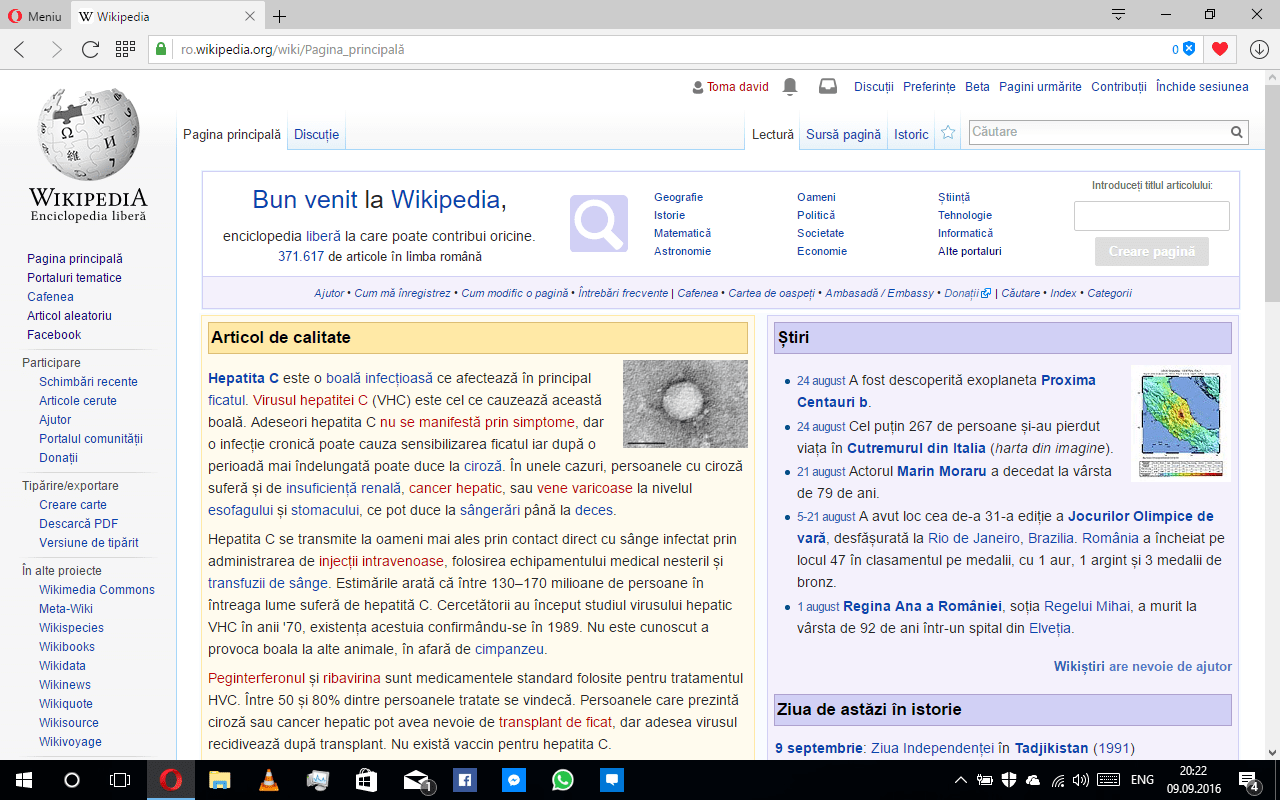The image size is (1280, 800).
Task: Switch to the Discuție tab
Action: (x=316, y=134)
